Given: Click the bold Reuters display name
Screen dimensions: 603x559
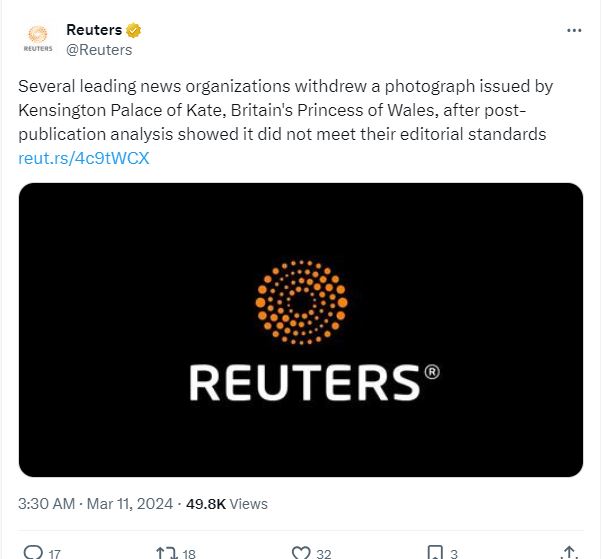Looking at the screenshot, I should coord(94,30).
